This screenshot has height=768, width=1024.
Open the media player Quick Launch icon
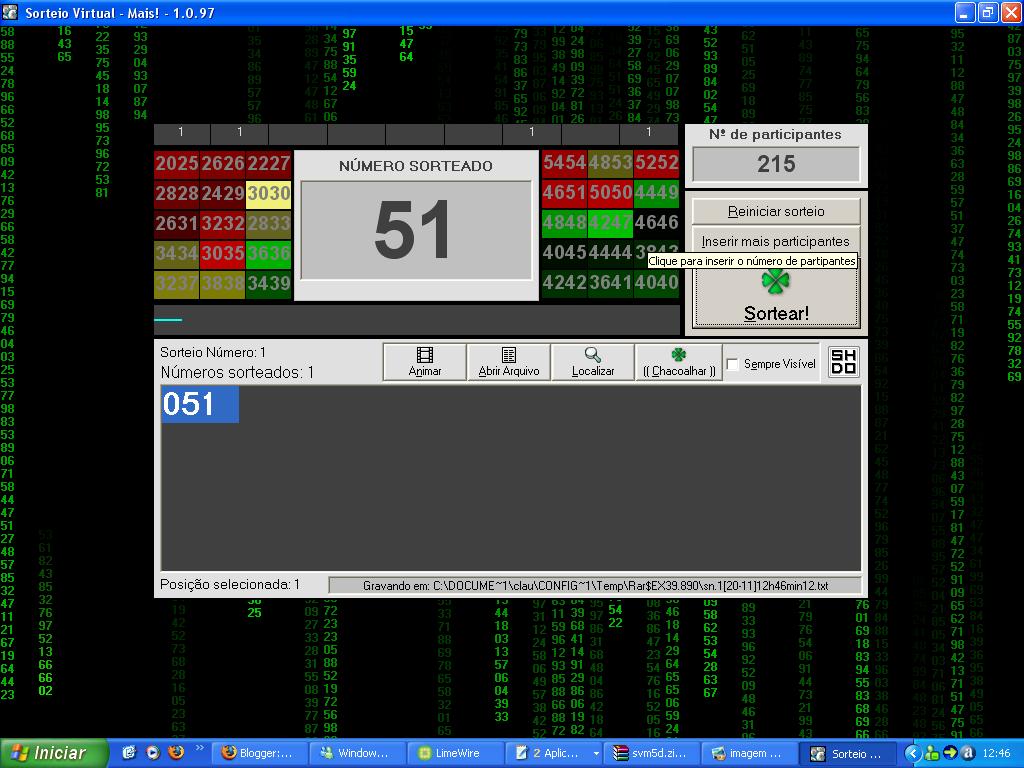pos(153,752)
